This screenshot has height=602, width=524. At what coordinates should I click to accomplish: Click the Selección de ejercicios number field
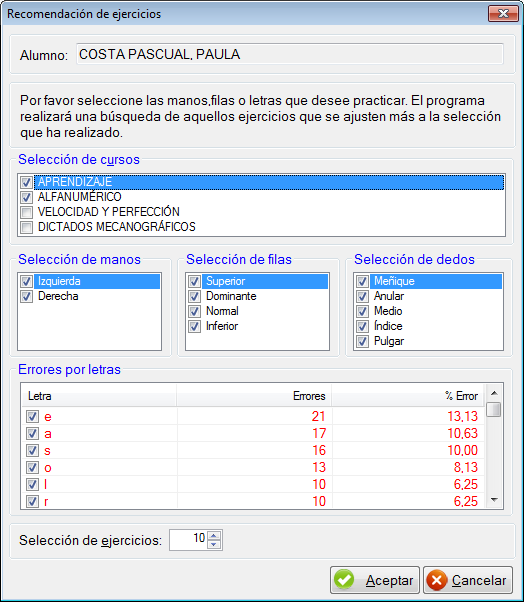pos(188,539)
